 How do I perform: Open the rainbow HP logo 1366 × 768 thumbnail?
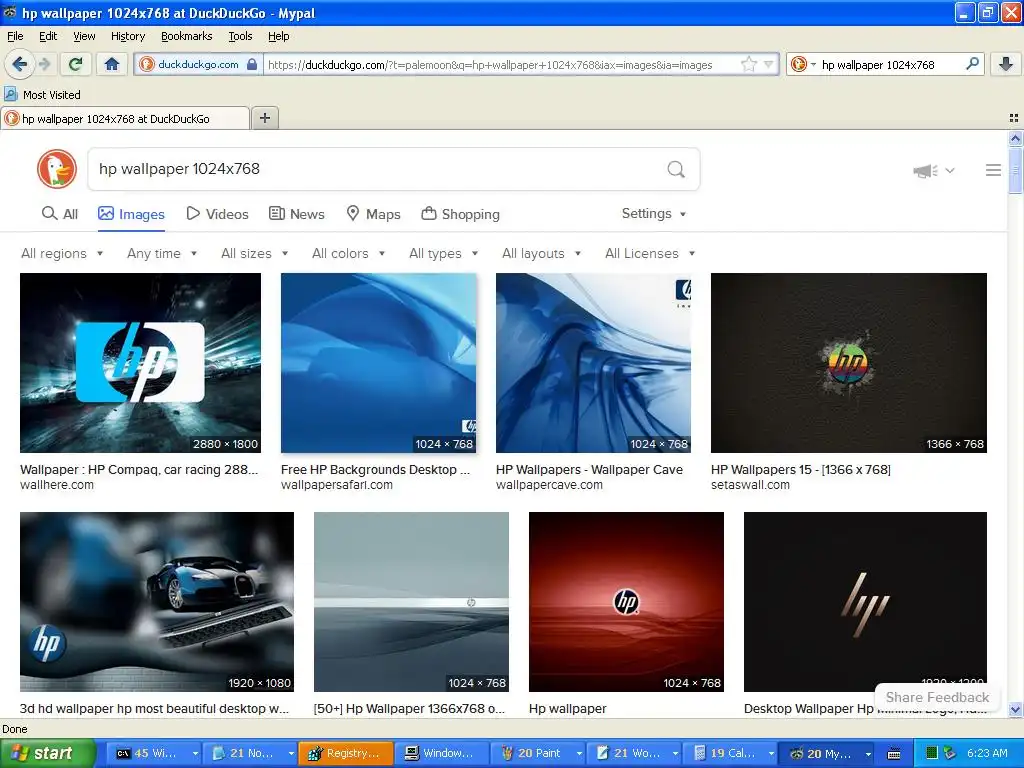(x=849, y=362)
